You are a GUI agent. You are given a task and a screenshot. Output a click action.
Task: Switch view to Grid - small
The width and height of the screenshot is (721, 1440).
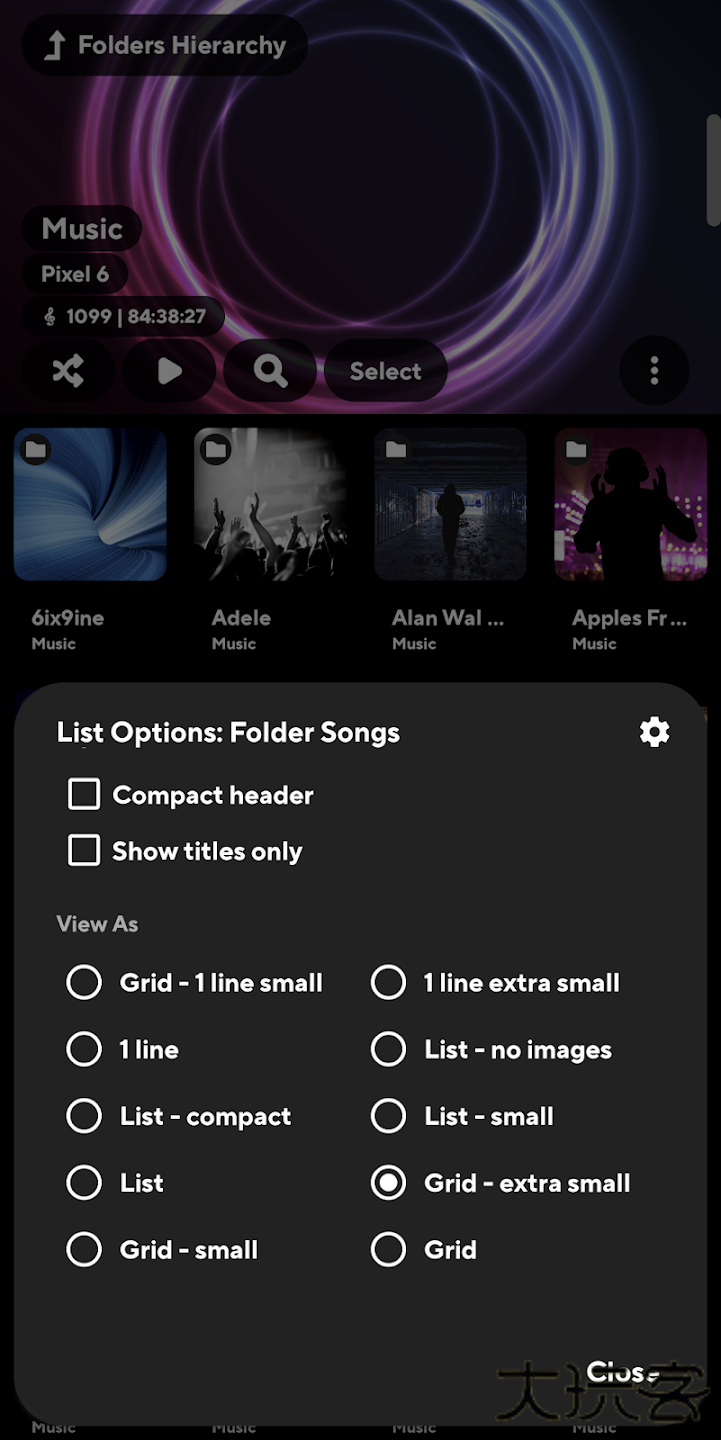click(x=84, y=1249)
